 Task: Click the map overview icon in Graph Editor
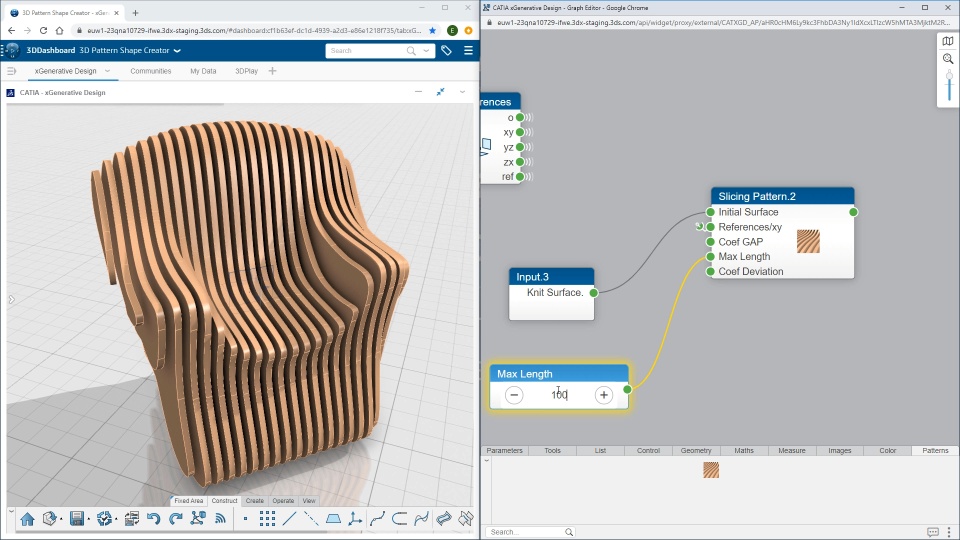coord(948,41)
